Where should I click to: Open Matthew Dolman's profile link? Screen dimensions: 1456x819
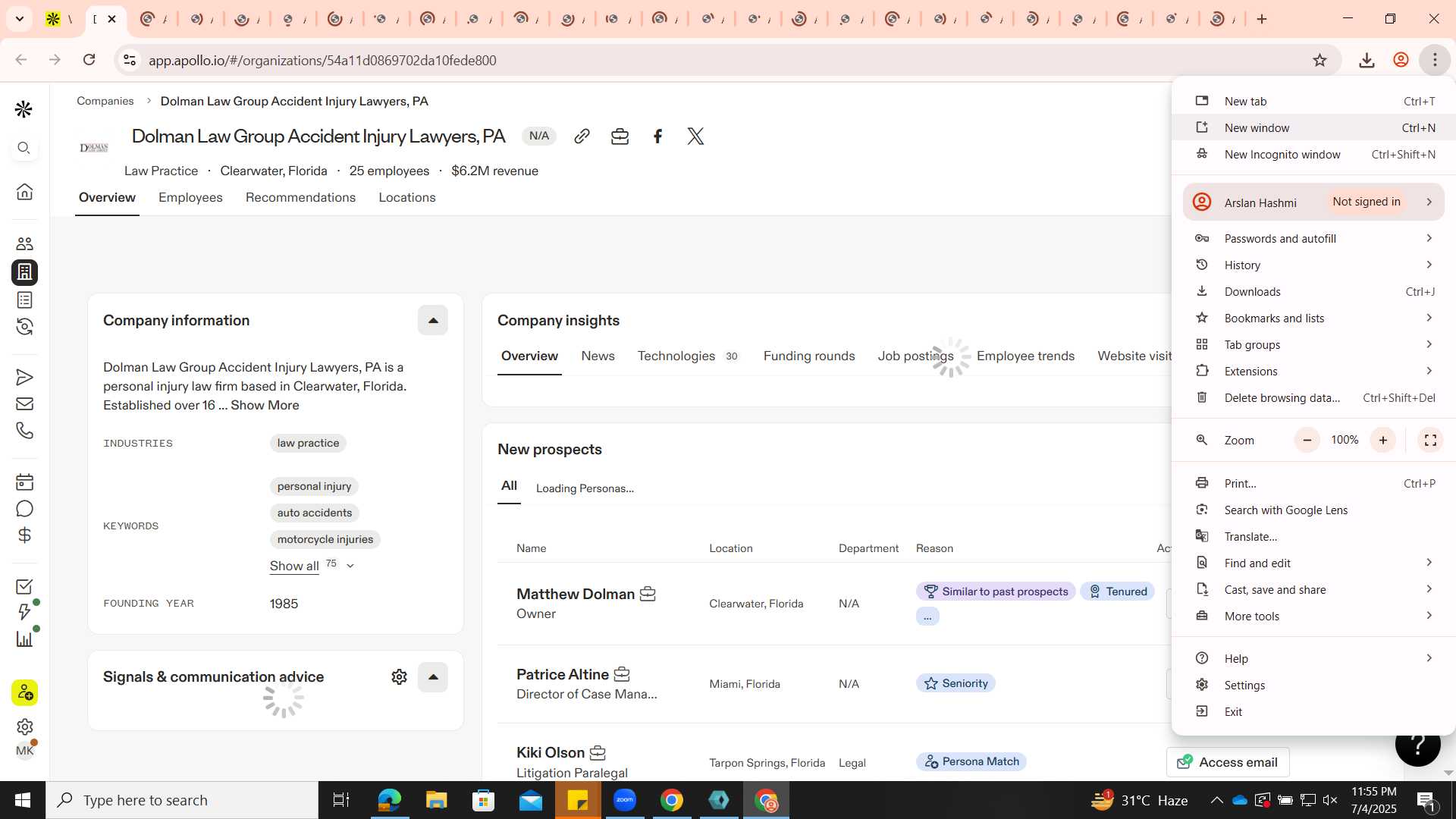pos(576,594)
